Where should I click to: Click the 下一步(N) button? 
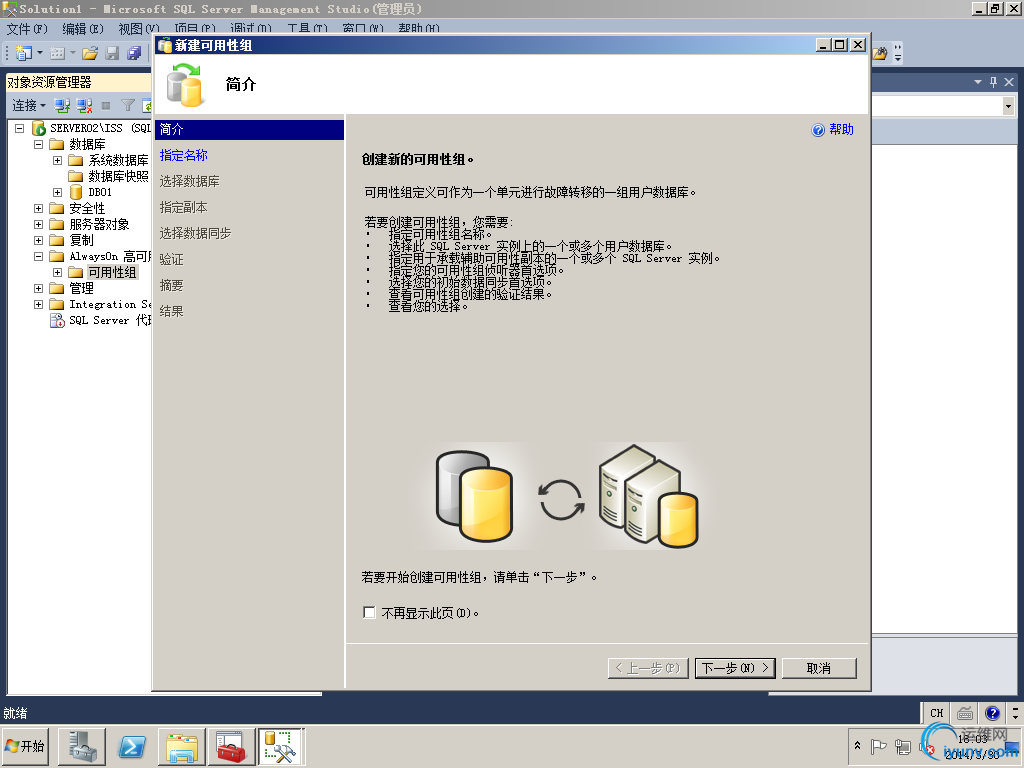point(735,668)
